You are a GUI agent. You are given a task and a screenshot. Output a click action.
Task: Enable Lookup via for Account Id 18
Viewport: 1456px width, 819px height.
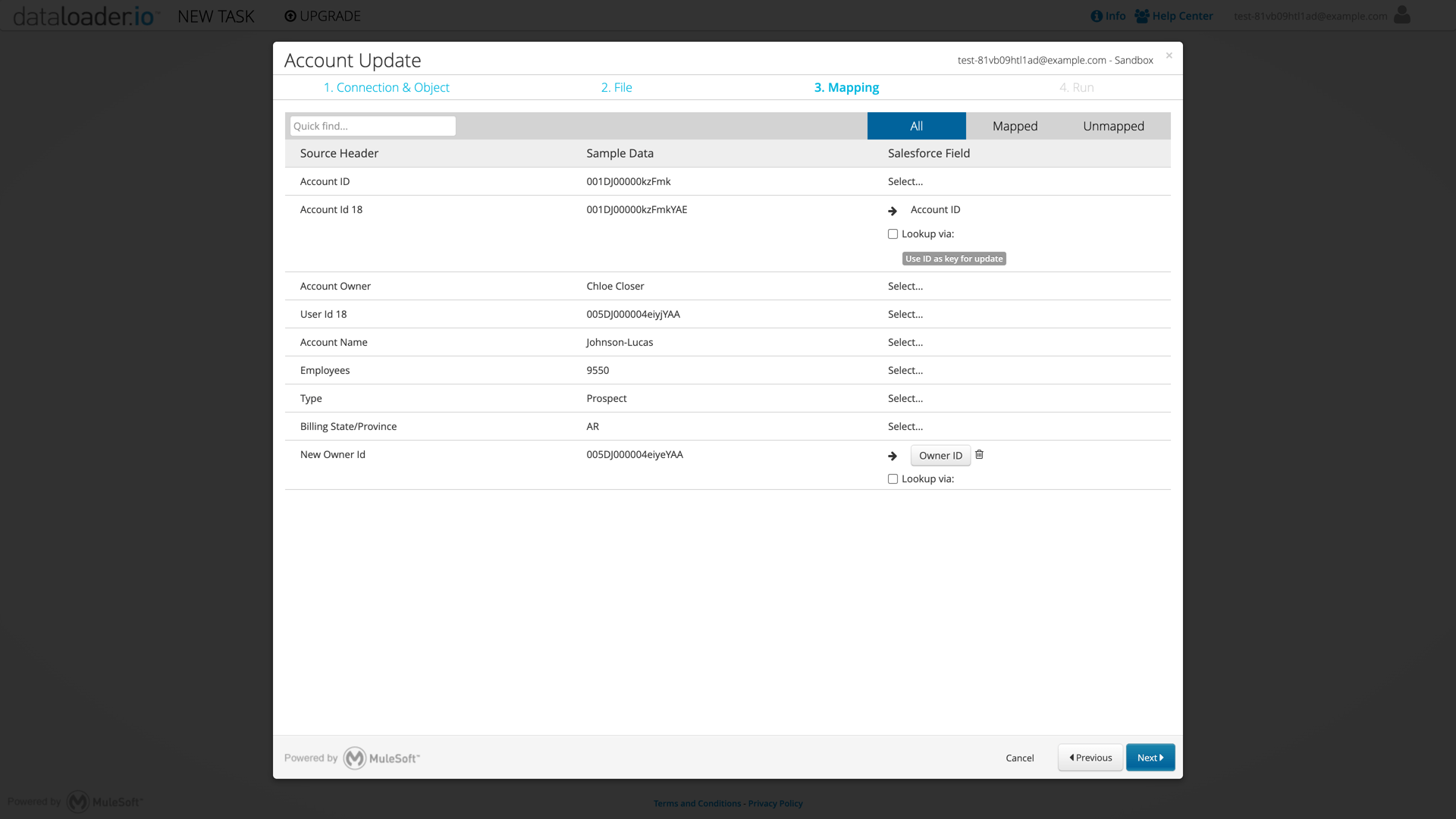(893, 234)
